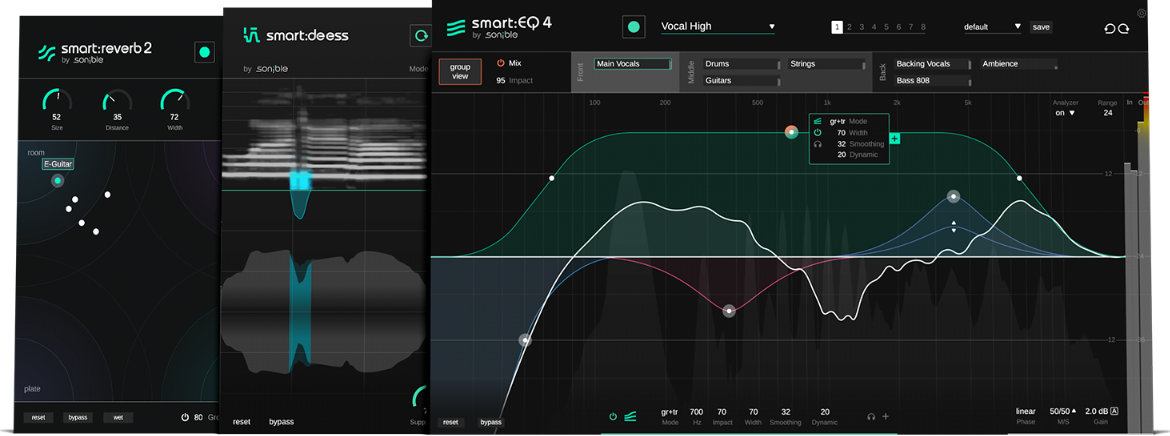Toggle the Mix power button
1170x436 pixels.
pyautogui.click(x=501, y=63)
